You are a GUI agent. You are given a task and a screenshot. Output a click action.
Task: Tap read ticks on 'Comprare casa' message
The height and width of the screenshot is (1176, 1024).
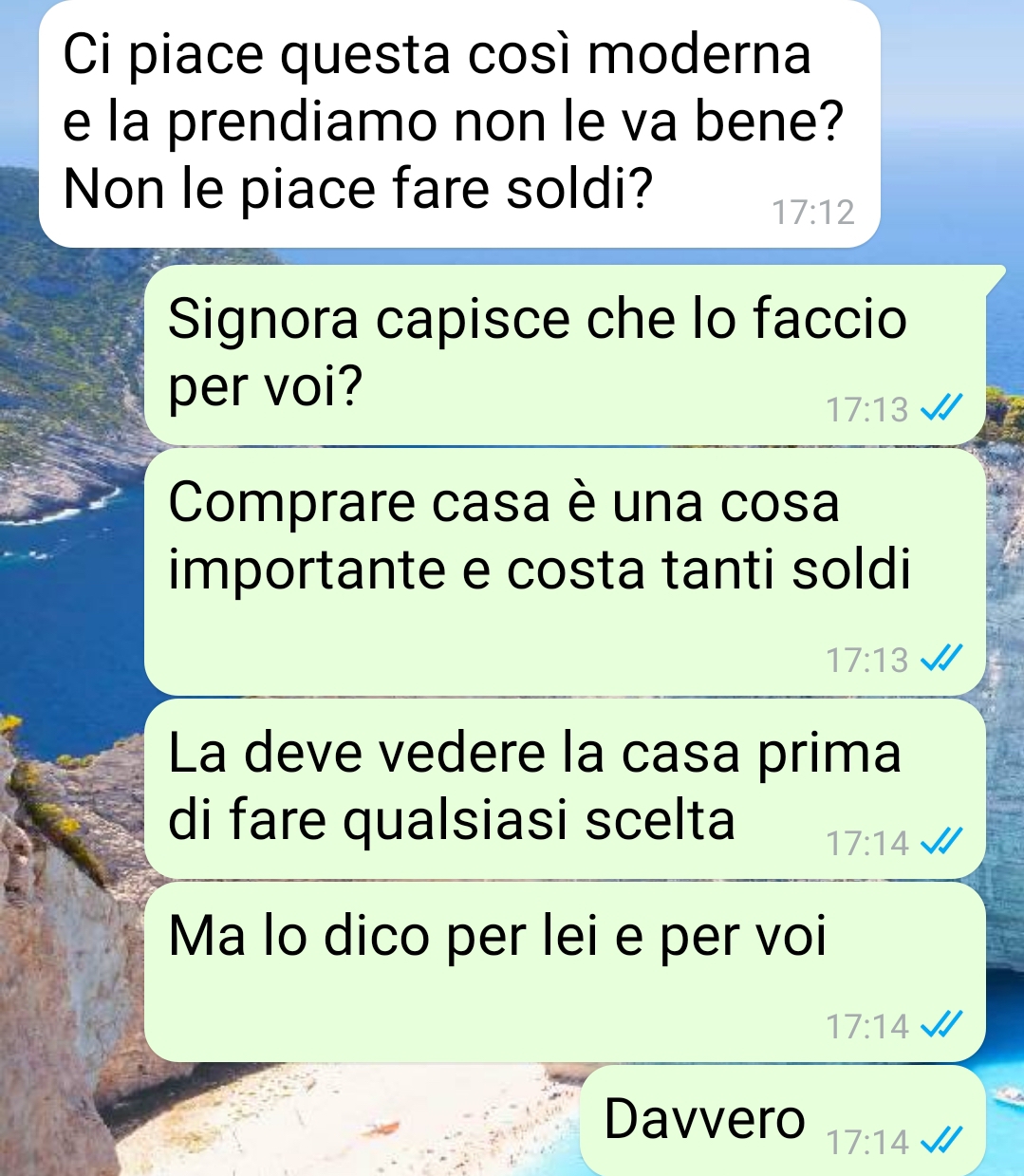click(x=944, y=659)
